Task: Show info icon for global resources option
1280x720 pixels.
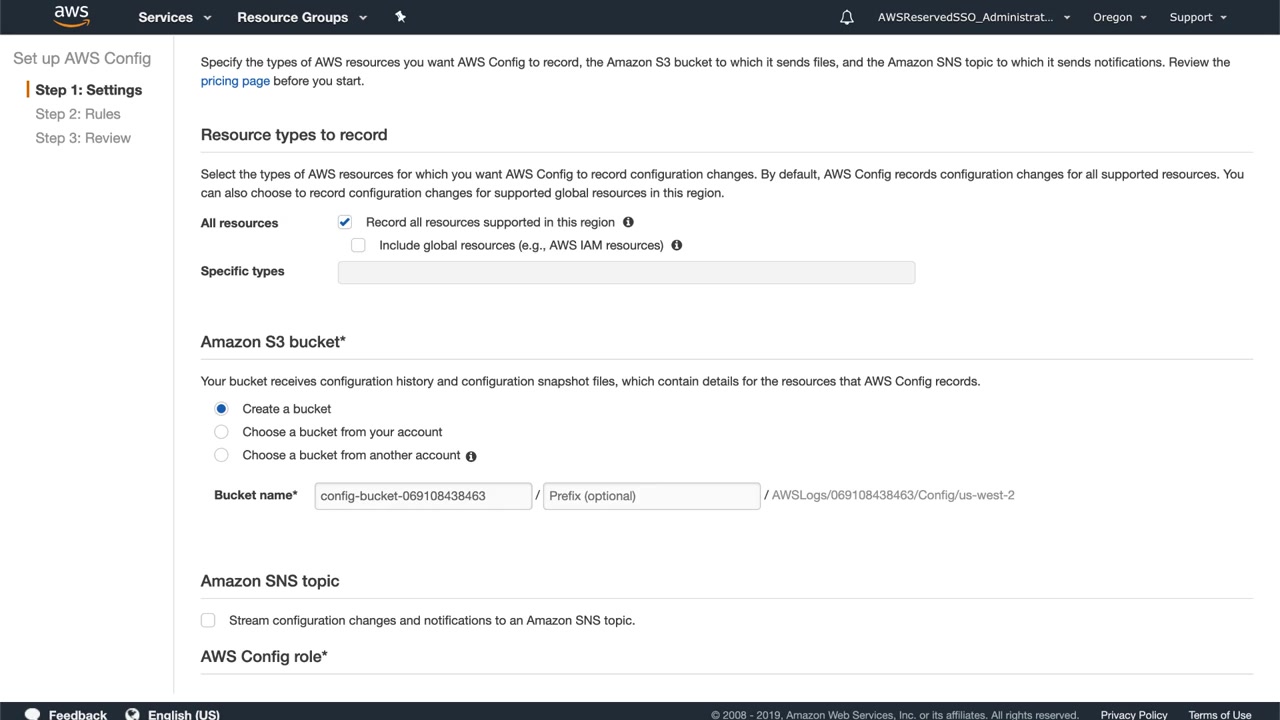Action: pyautogui.click(x=677, y=245)
